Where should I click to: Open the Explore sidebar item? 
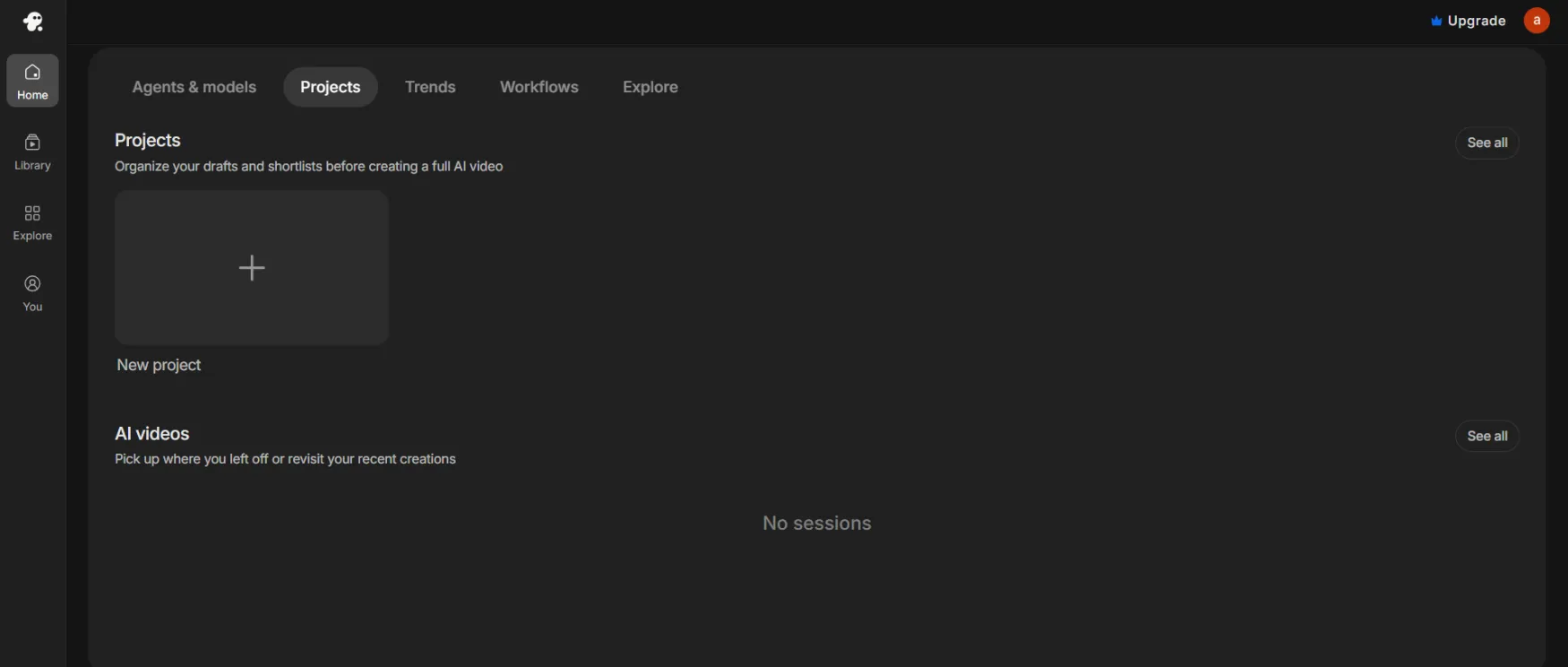coord(32,222)
